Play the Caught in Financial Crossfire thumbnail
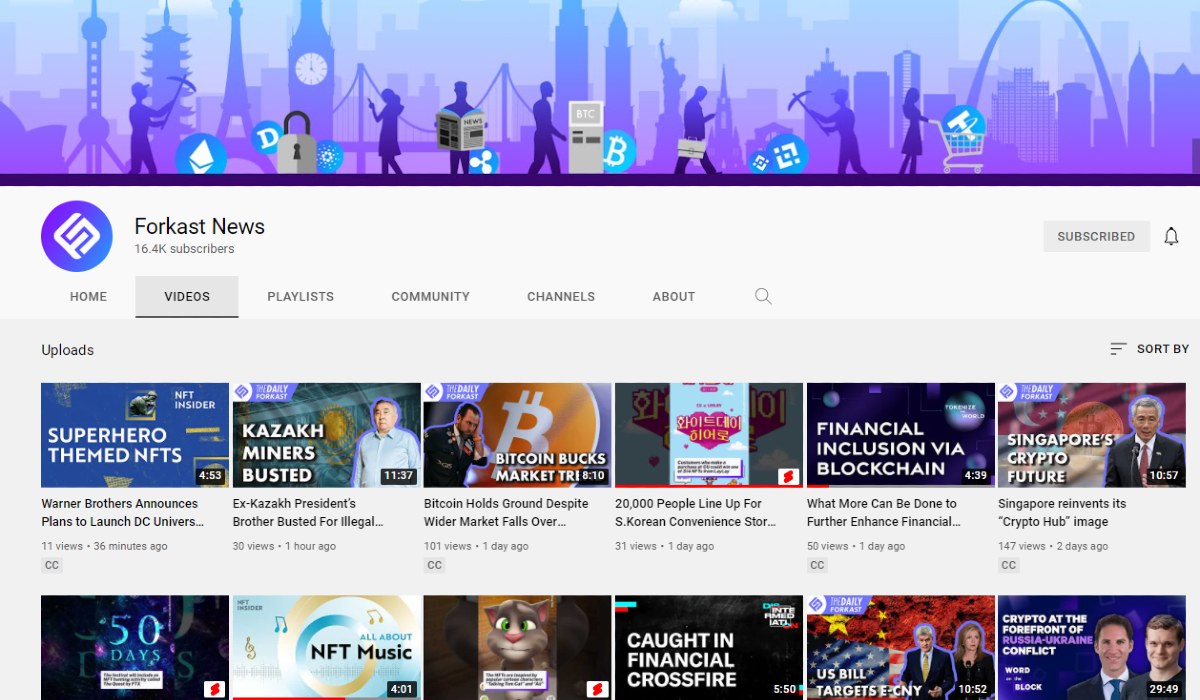This screenshot has width=1200, height=700. click(x=708, y=648)
